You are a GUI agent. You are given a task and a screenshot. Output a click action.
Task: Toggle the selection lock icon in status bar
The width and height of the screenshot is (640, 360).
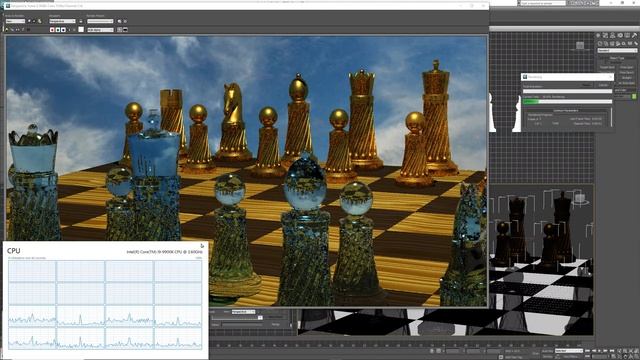tap(432, 351)
